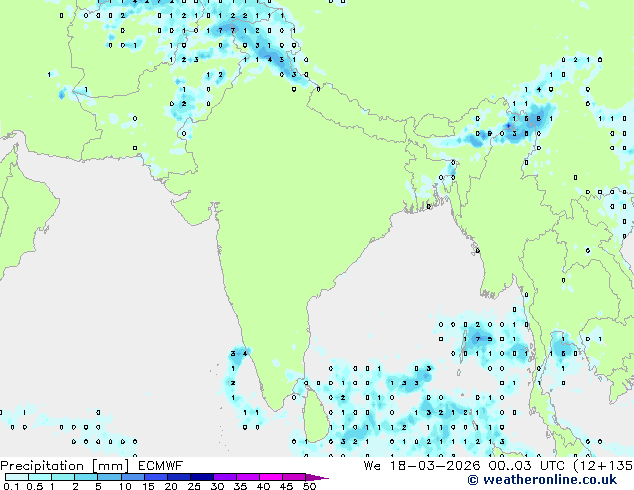634x490 pixels.
Task: Click the '10' legend scale label
Action: click(x=125, y=486)
